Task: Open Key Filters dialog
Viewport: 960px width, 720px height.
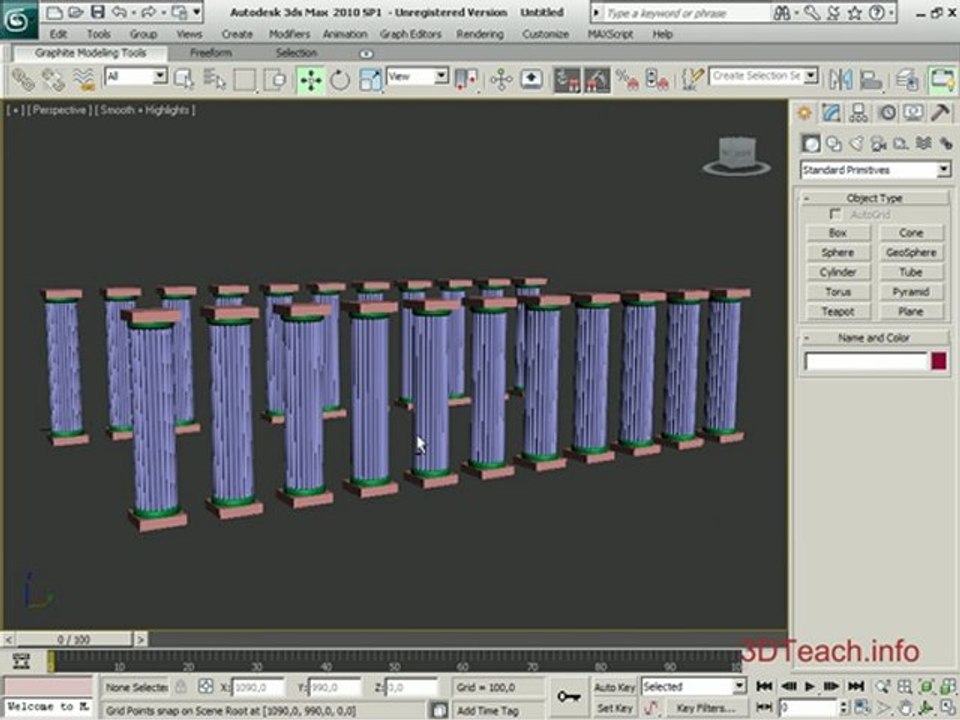Action: (705, 708)
